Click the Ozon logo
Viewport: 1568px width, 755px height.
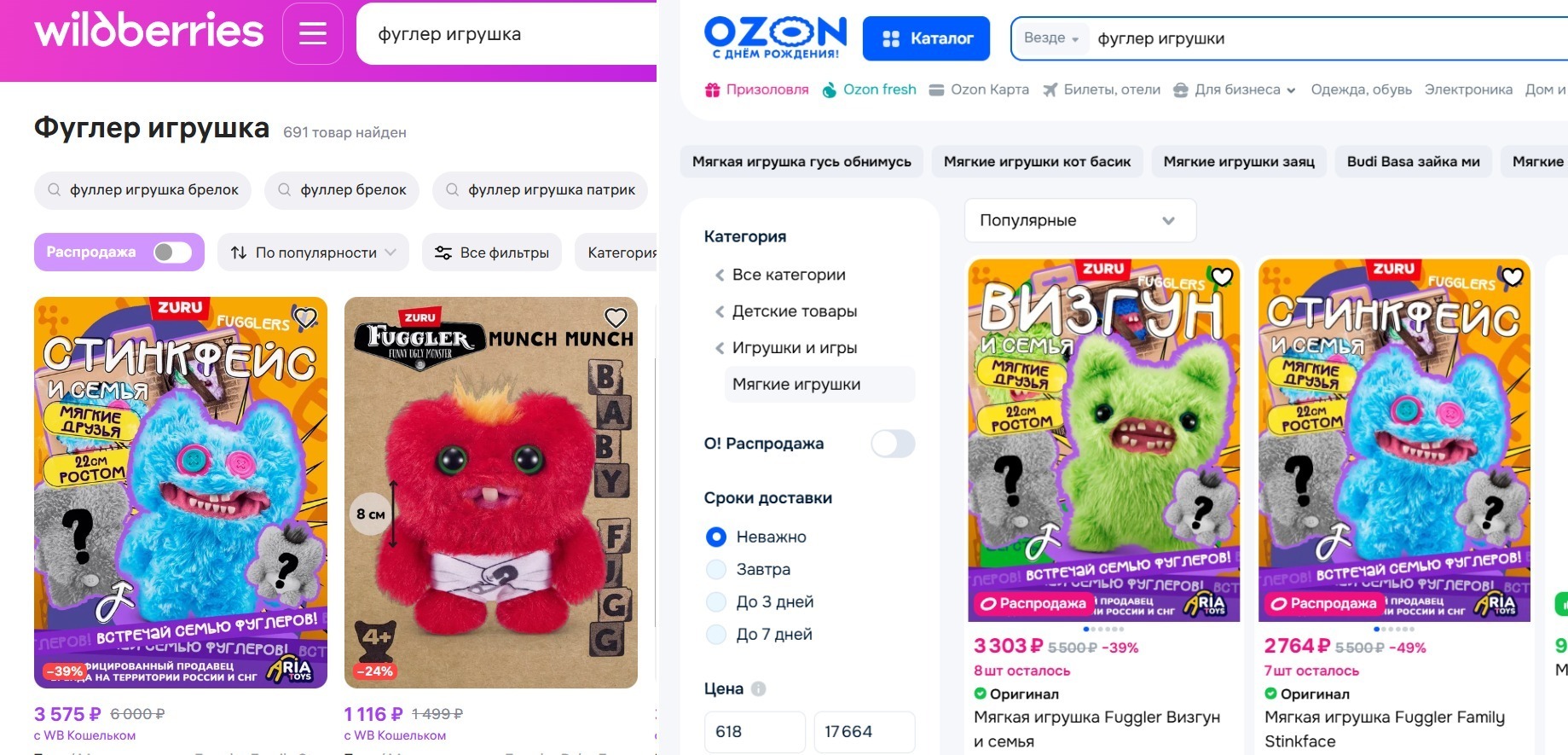(x=775, y=38)
